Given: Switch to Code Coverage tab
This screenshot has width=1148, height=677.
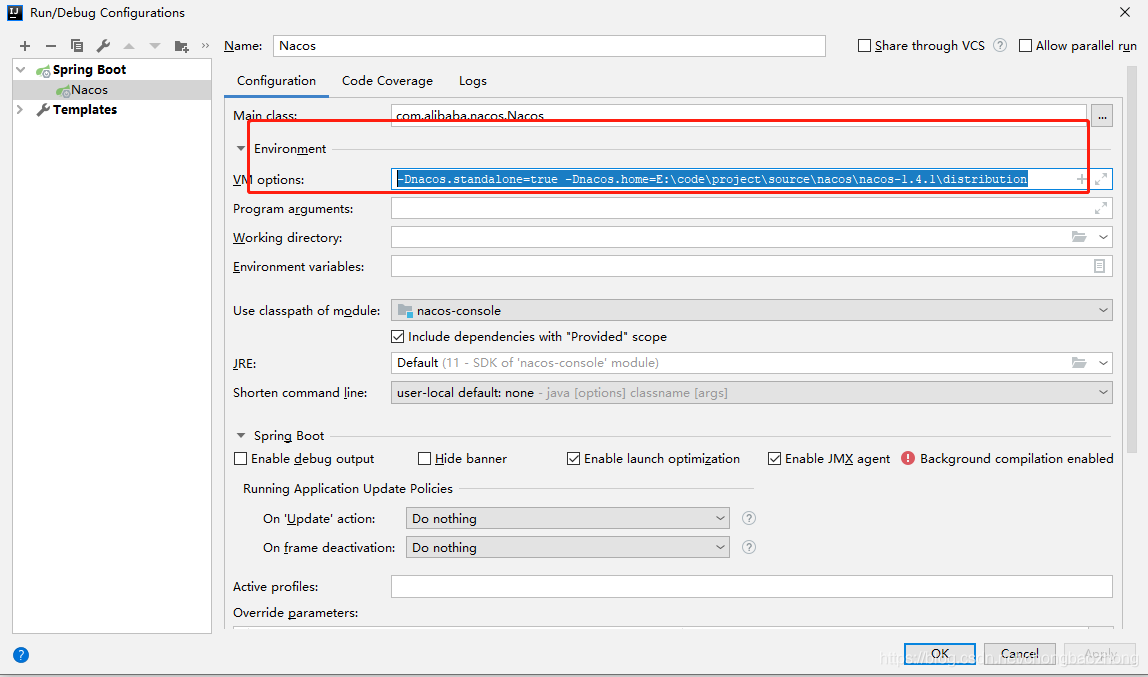Looking at the screenshot, I should (387, 81).
